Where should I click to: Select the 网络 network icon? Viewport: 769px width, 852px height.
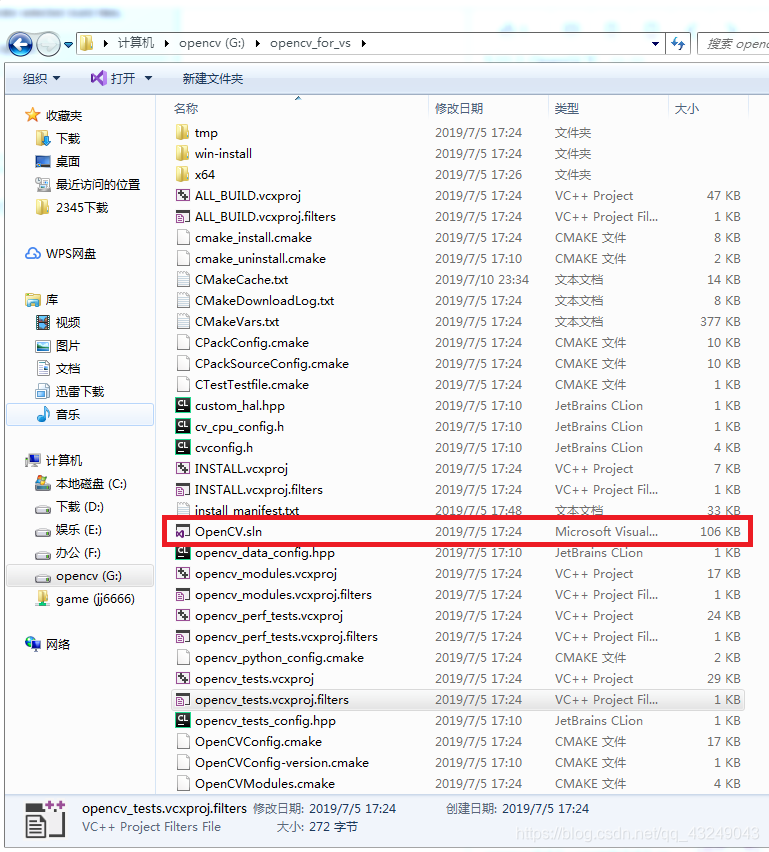33,644
